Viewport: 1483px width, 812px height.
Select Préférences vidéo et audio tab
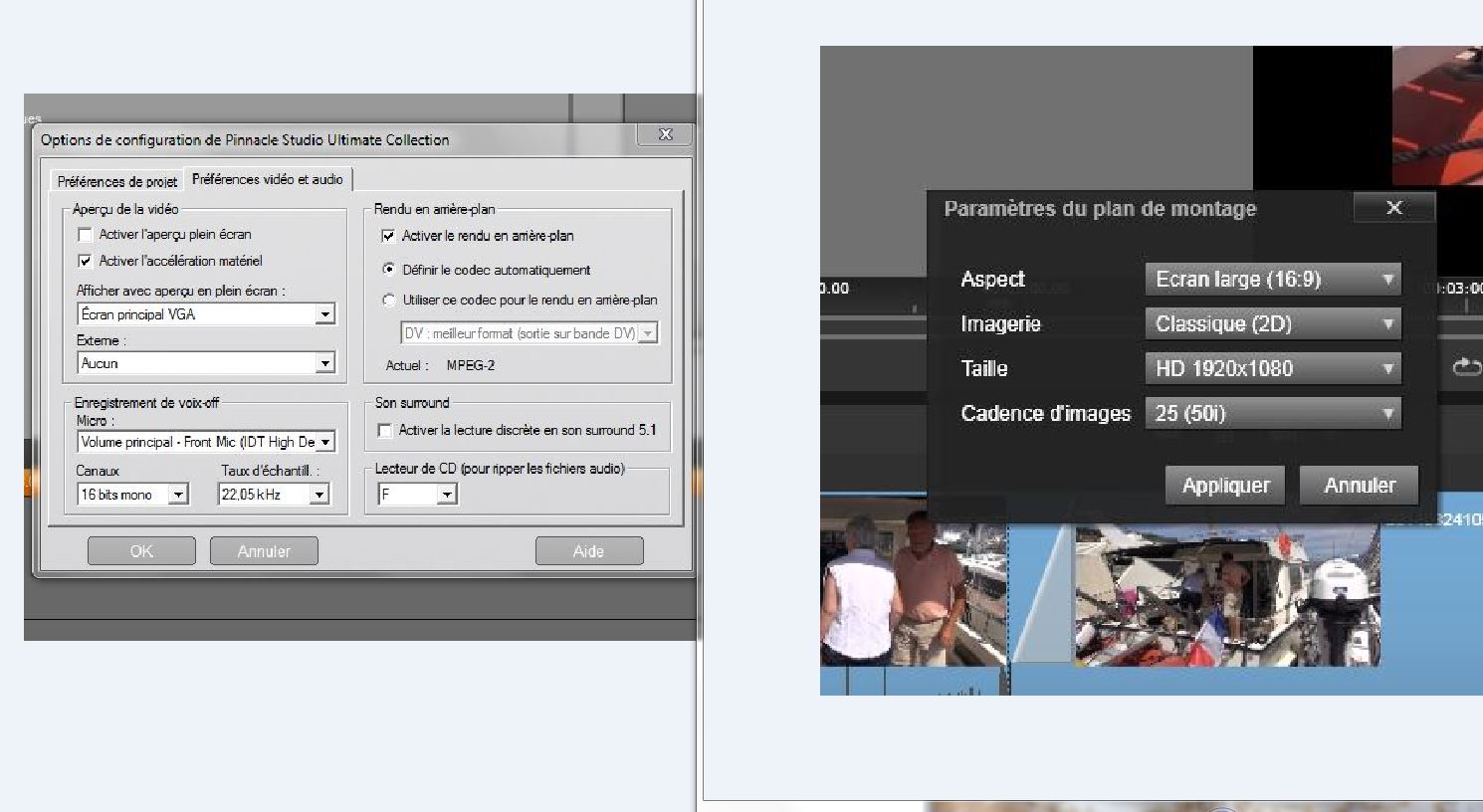pyautogui.click(x=268, y=179)
